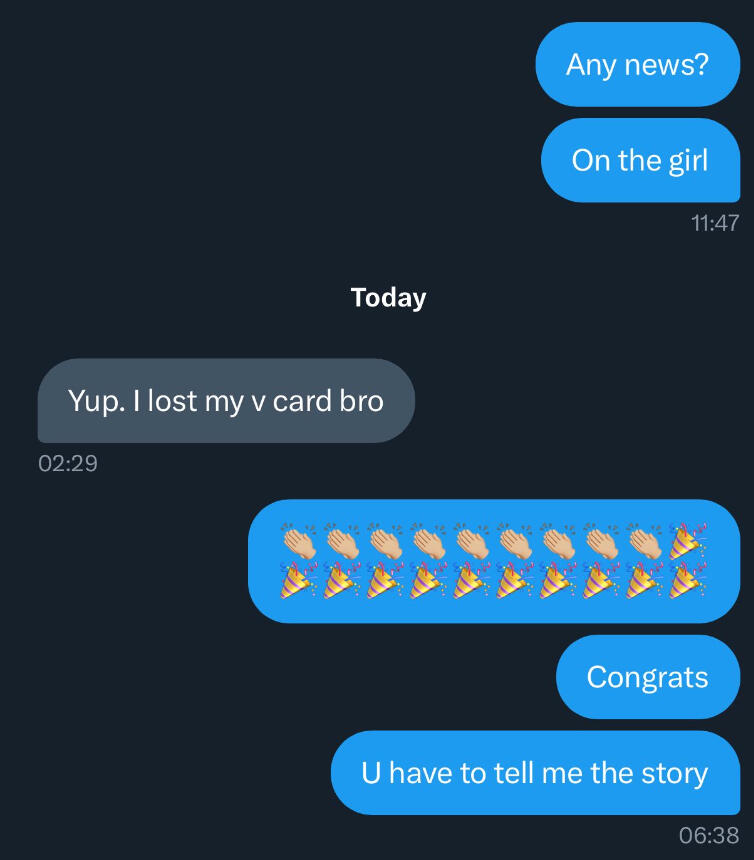Click the party popper in the top emoji row
Image resolution: width=754 pixels, height=860 pixels.
point(689,541)
